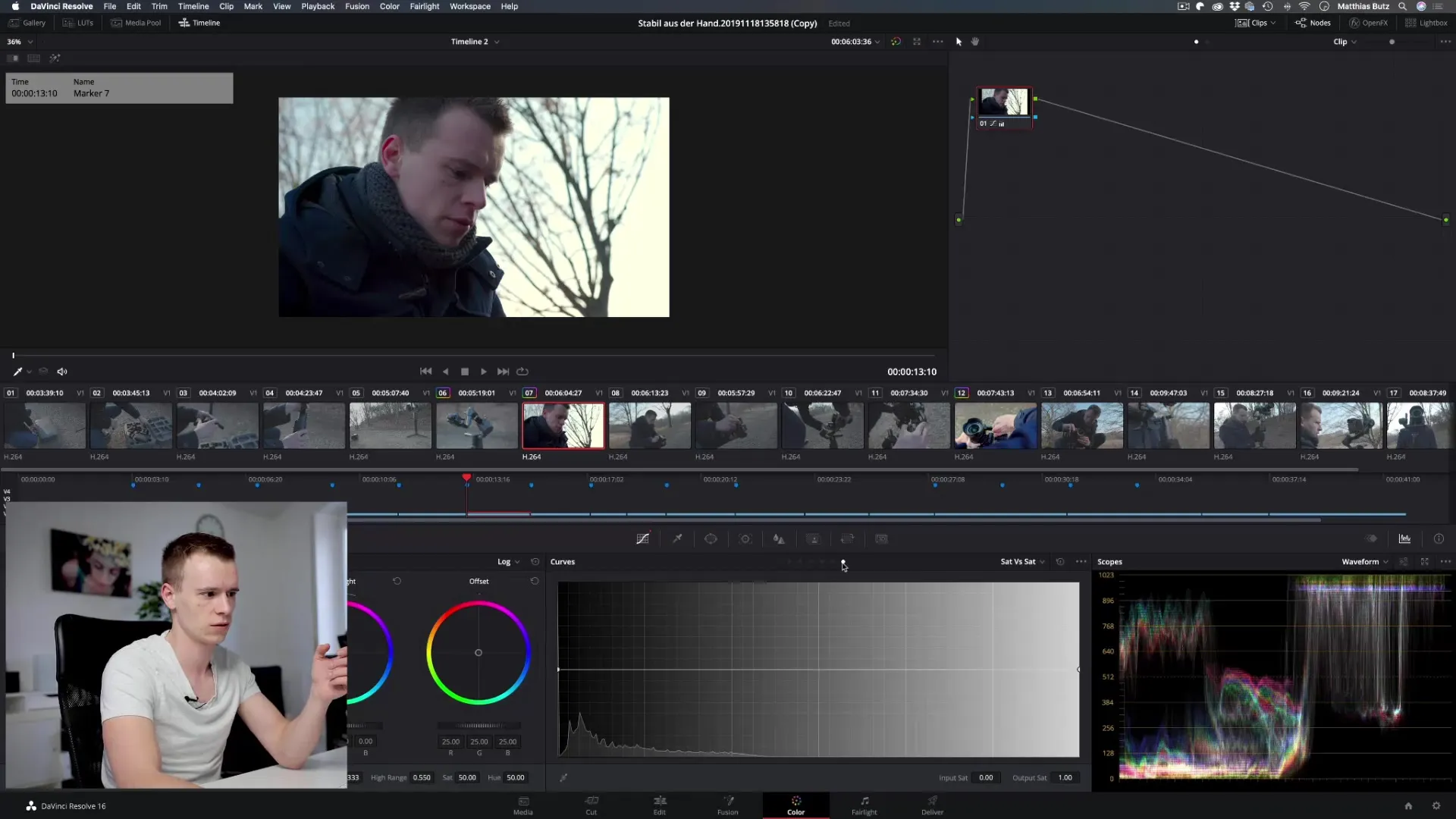Open the Keyframes panel icon
This screenshot has width=1456, height=819.
click(x=1371, y=538)
